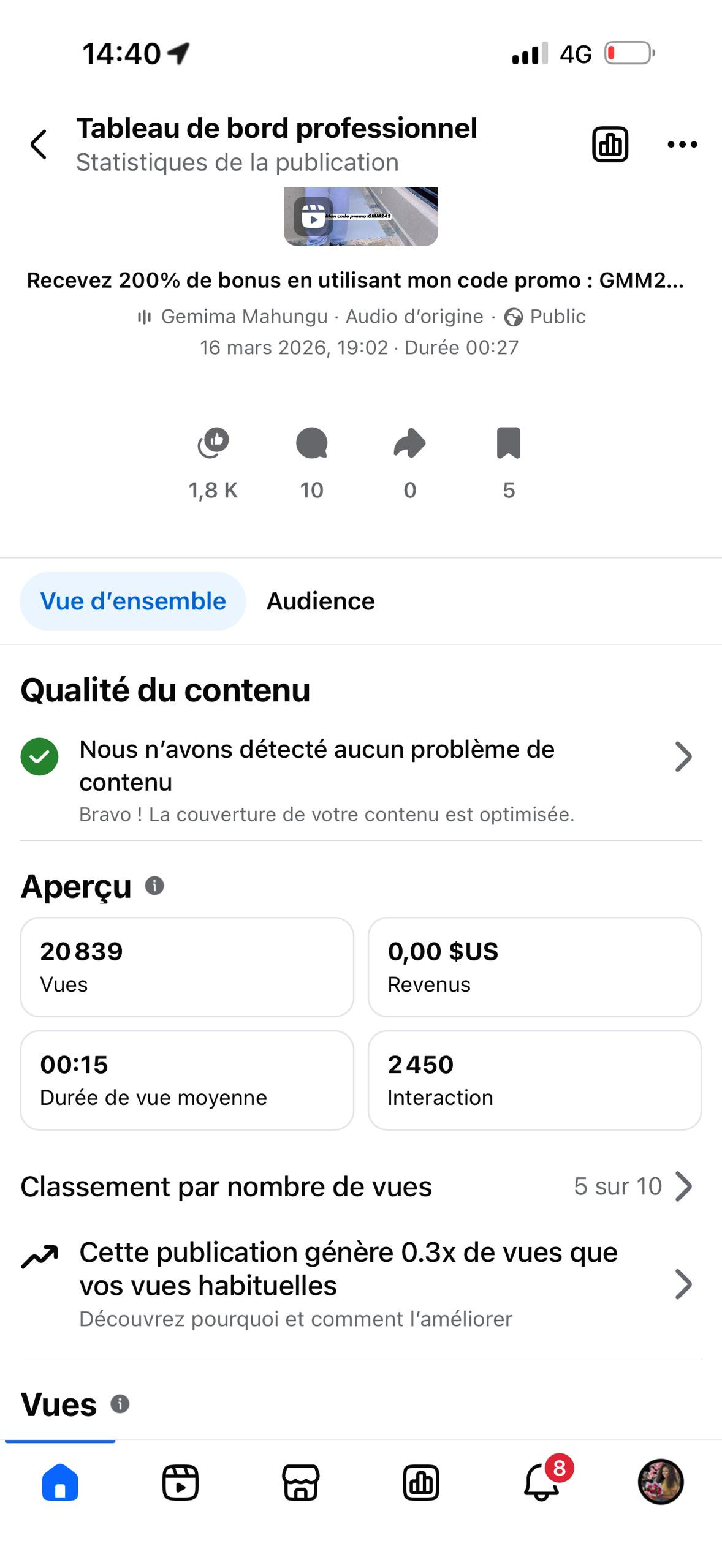Tap the reactions like icon showing 1,8 K

coord(213,443)
